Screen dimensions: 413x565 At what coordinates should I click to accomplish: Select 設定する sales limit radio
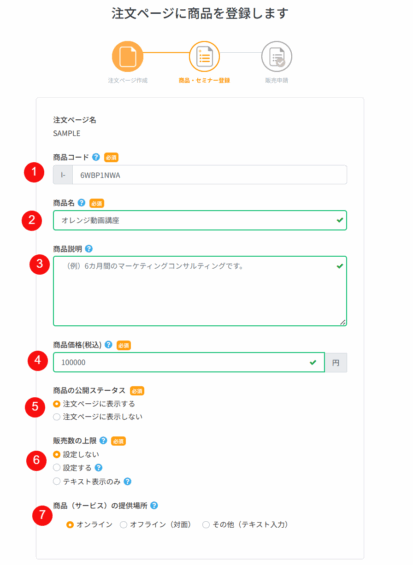point(57,468)
